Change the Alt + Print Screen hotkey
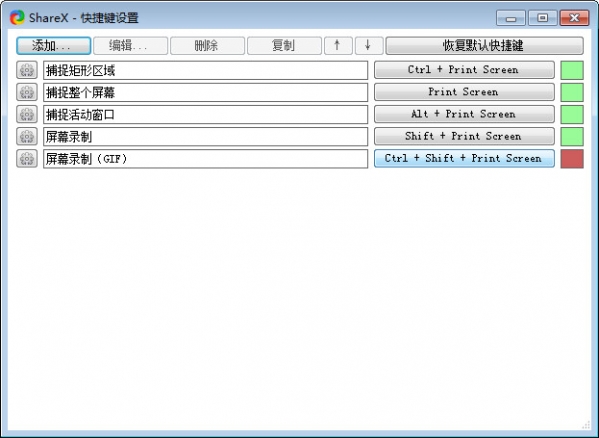Viewport: 599px width, 438px height. [464, 114]
